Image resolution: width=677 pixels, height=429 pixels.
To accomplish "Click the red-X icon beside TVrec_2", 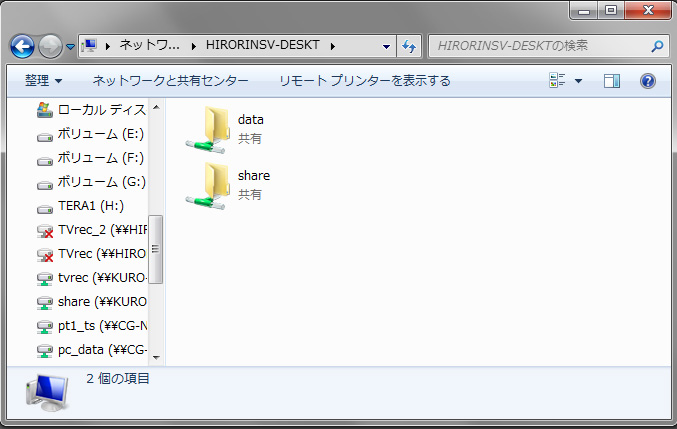I will (x=45, y=231).
